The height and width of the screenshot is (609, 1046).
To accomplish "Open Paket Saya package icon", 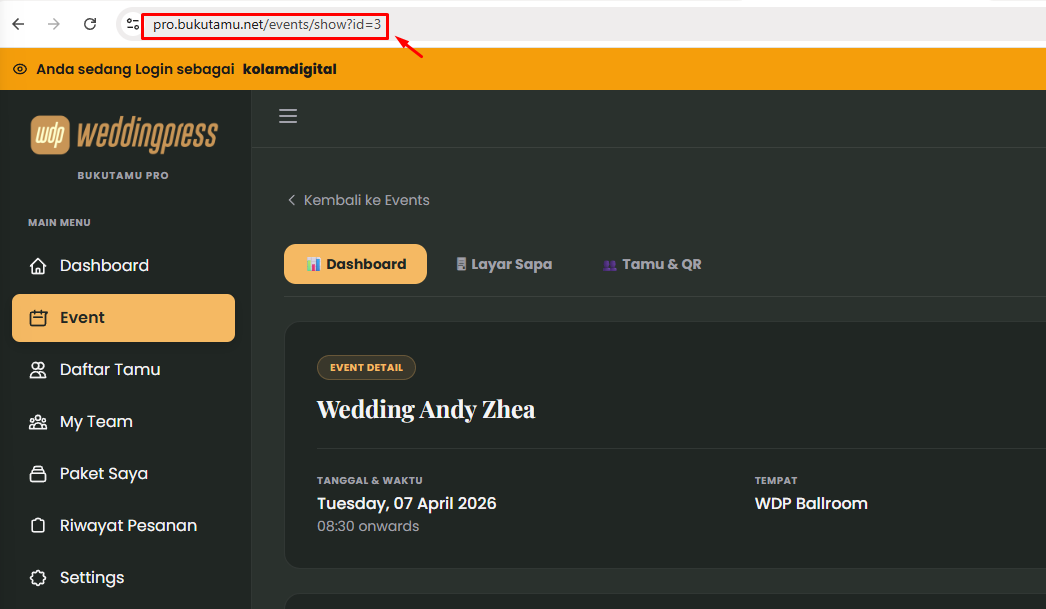I will click(38, 473).
